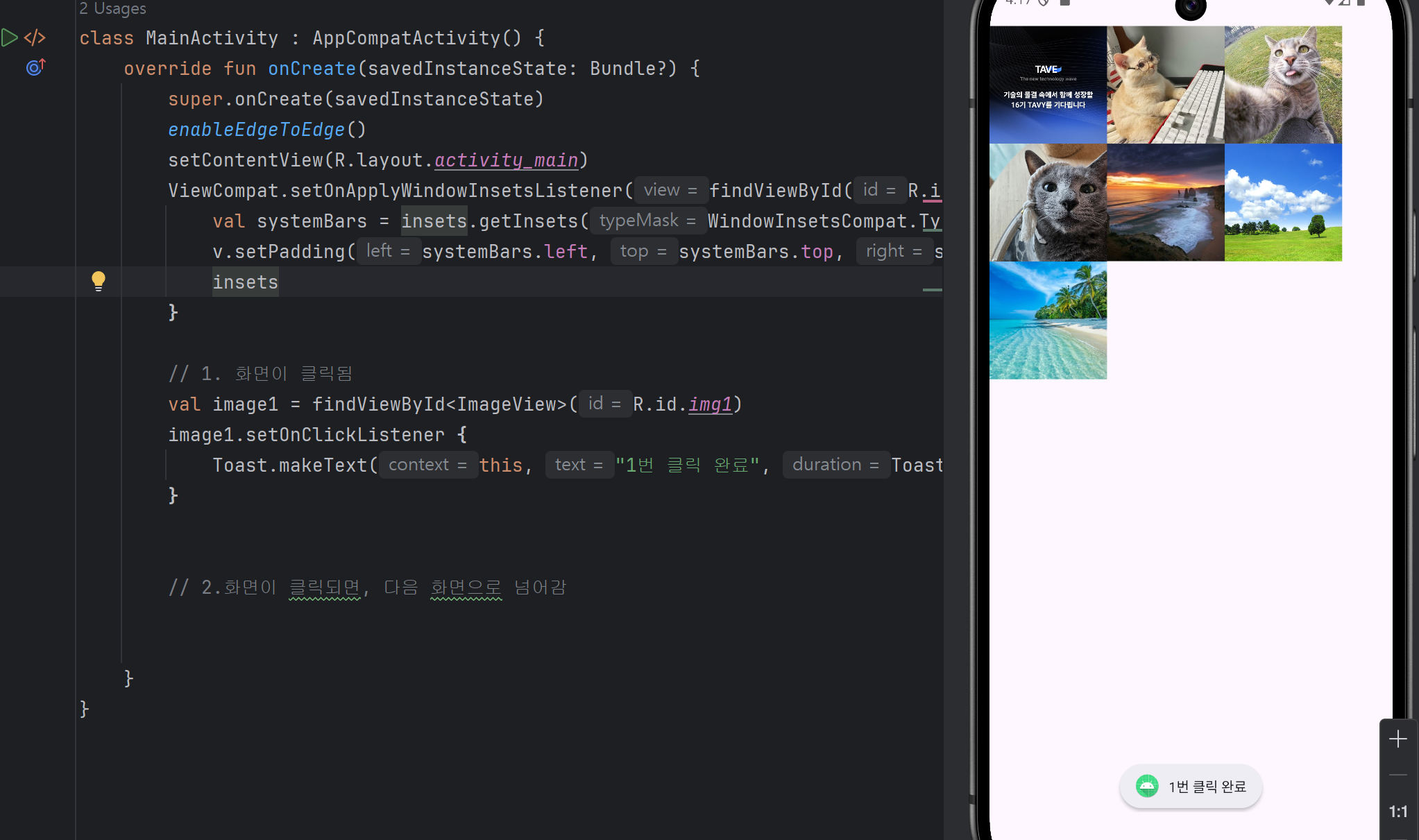Click the yellow lightbulb quick-fix icon
The height and width of the screenshot is (840, 1419).
click(99, 281)
